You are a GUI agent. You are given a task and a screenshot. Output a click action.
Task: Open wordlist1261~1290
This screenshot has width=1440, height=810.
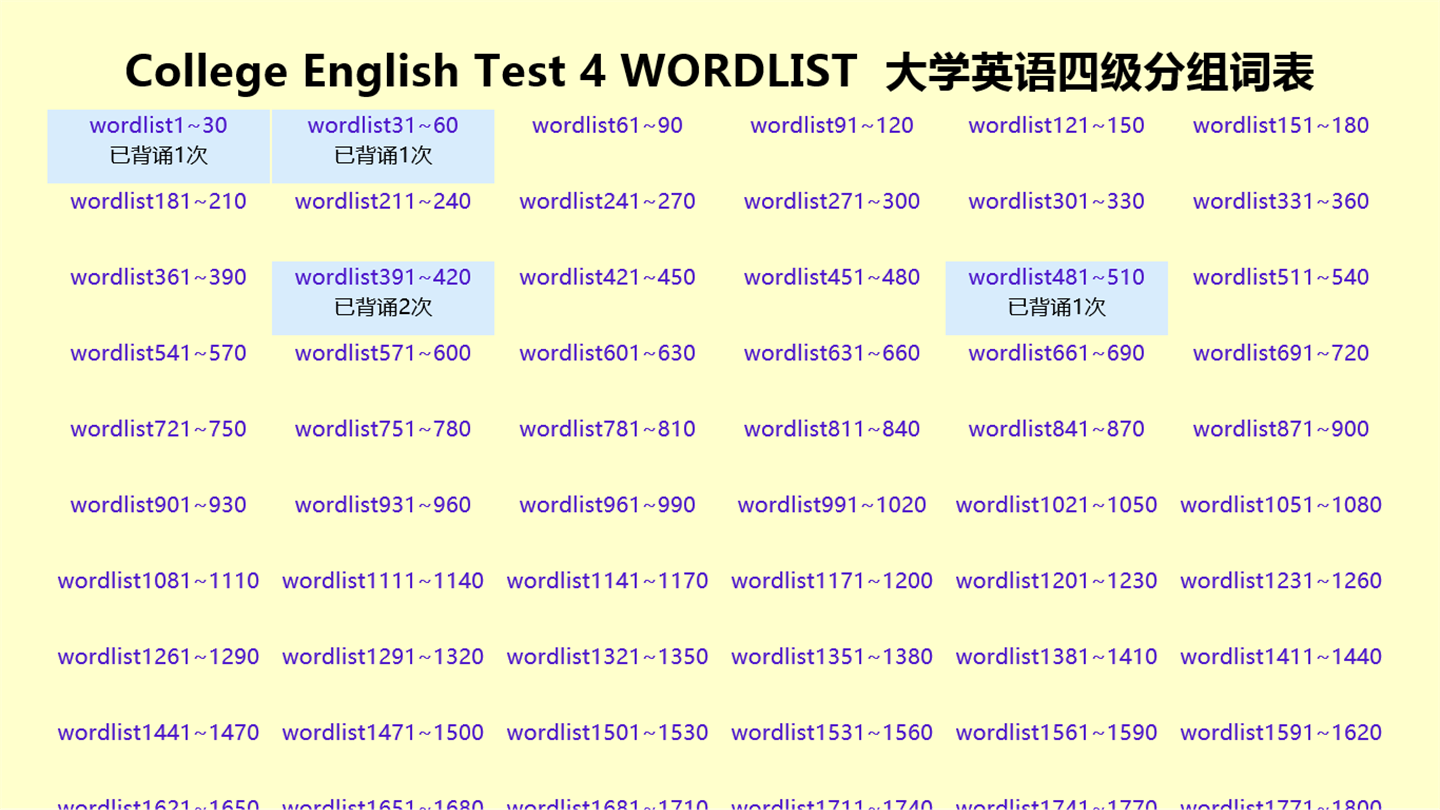158,657
